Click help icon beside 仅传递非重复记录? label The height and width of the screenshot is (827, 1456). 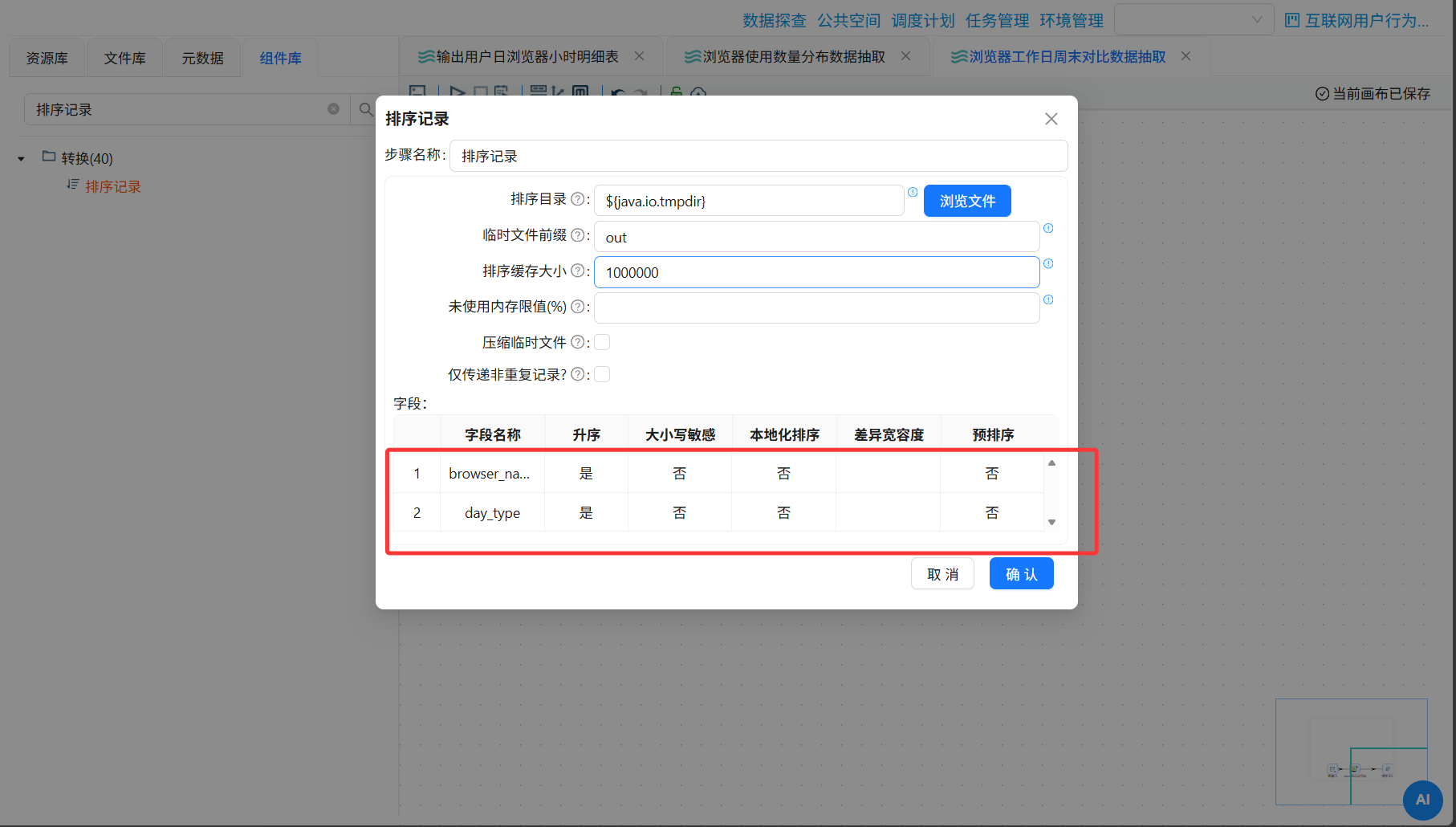577,375
